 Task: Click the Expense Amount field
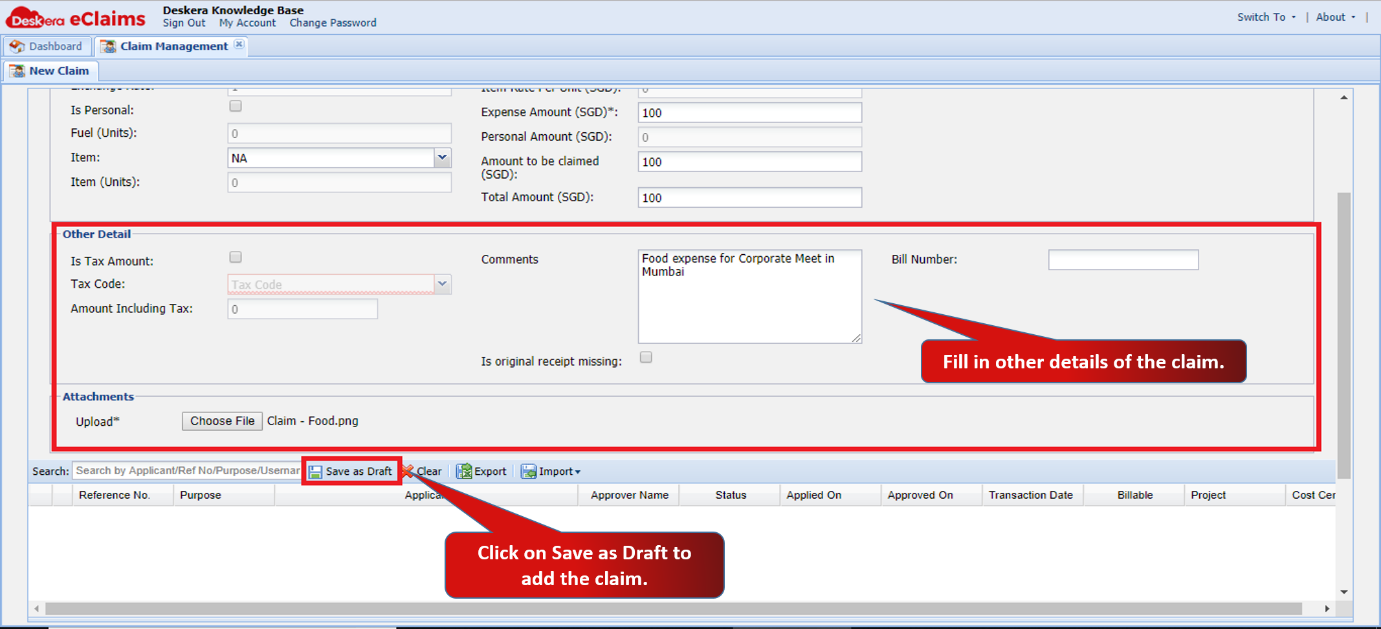point(750,113)
